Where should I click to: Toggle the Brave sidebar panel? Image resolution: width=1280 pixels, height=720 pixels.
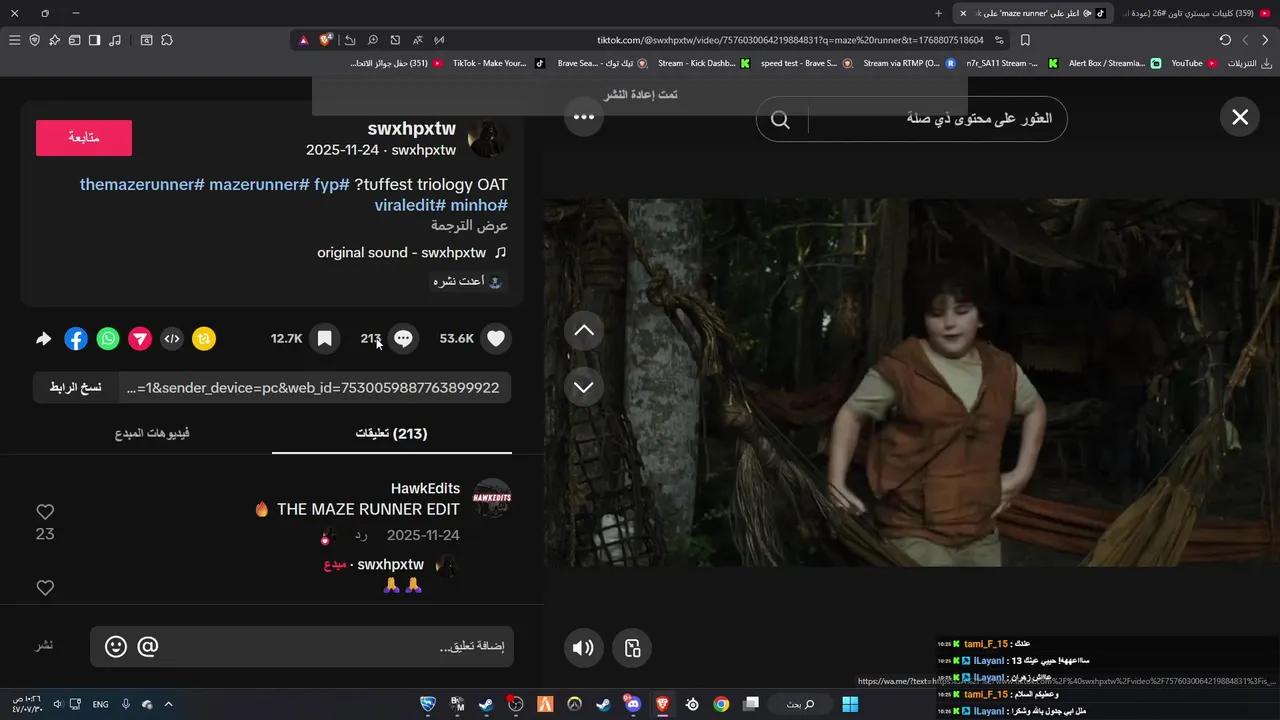click(x=94, y=40)
